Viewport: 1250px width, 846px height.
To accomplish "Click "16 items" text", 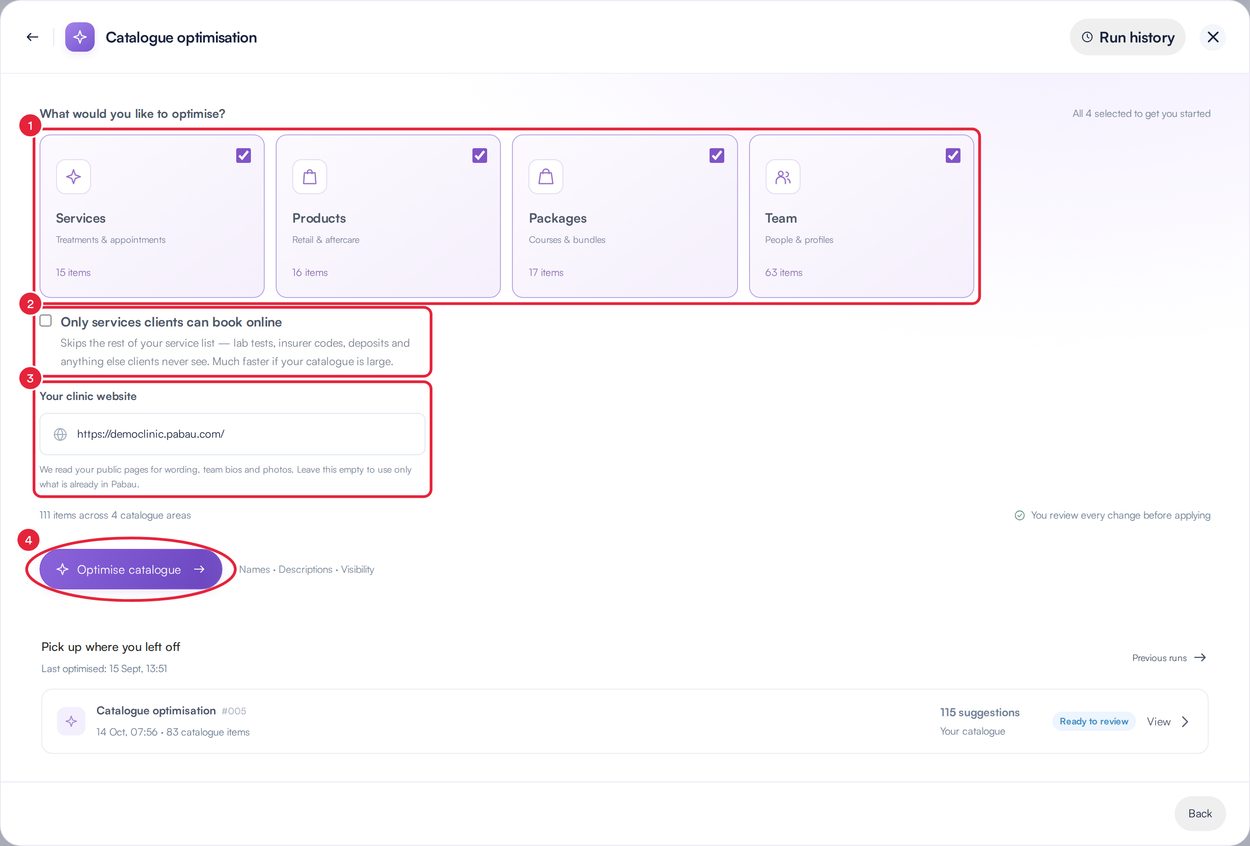I will click(x=310, y=272).
